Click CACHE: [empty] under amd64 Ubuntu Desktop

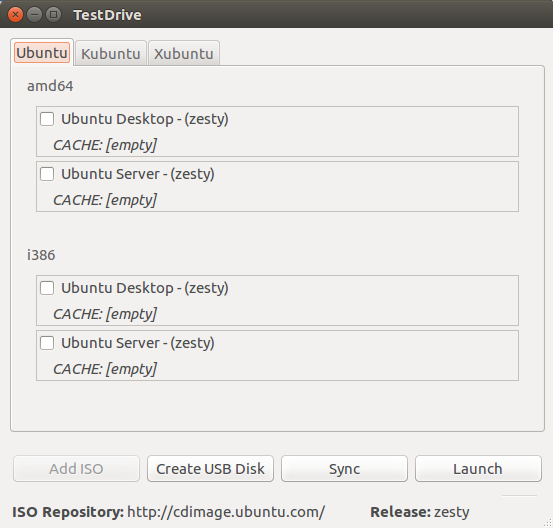[x=105, y=145]
